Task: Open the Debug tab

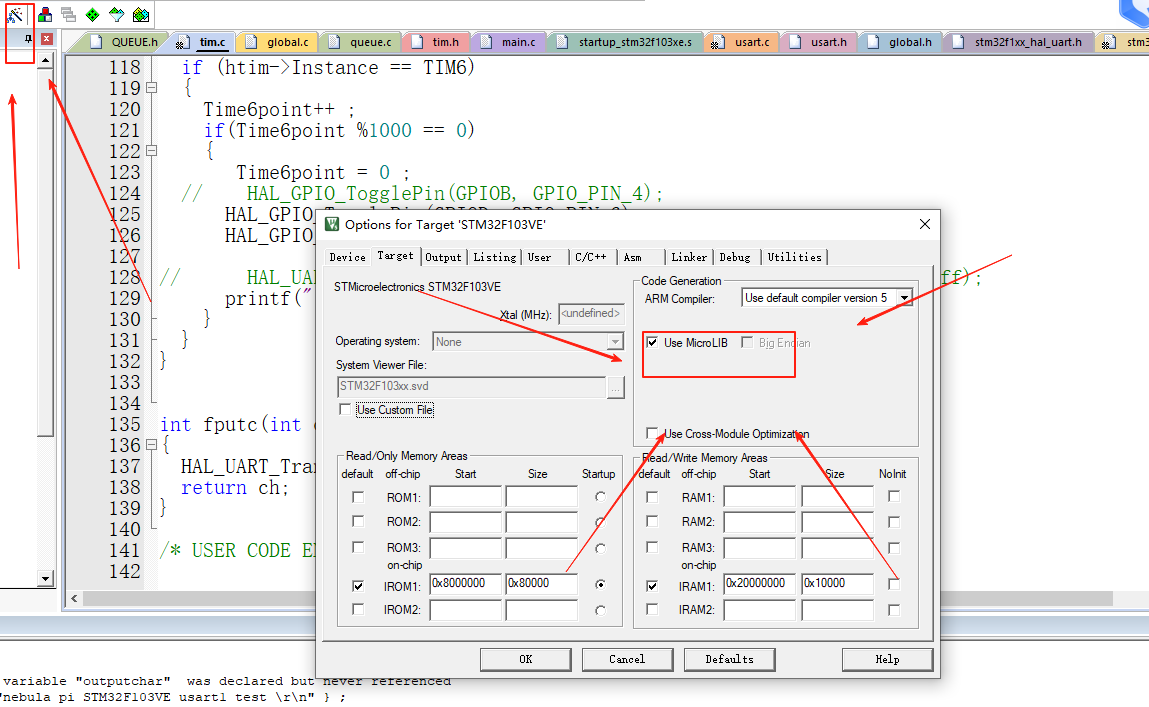Action: (x=735, y=257)
